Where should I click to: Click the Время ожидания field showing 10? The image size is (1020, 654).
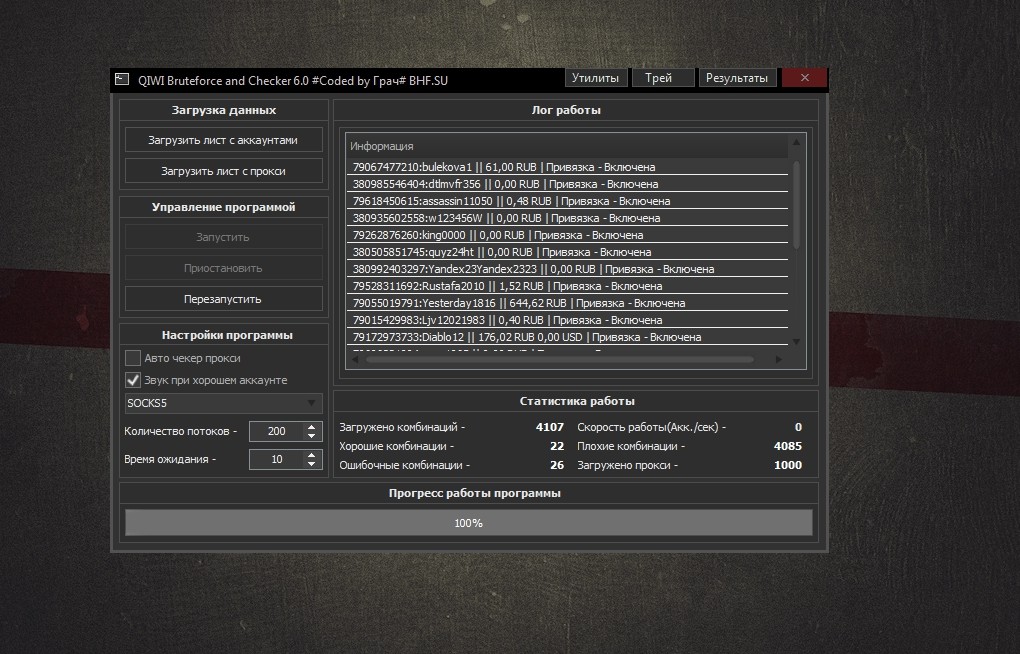click(276, 459)
